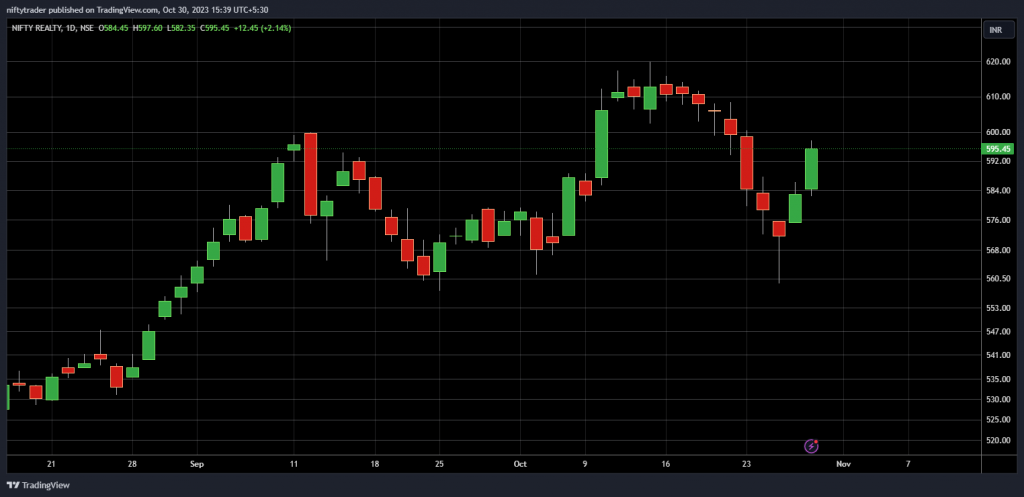This screenshot has width=1024, height=497.
Task: Click the 9 date axis label
Action: pyautogui.click(x=585, y=464)
